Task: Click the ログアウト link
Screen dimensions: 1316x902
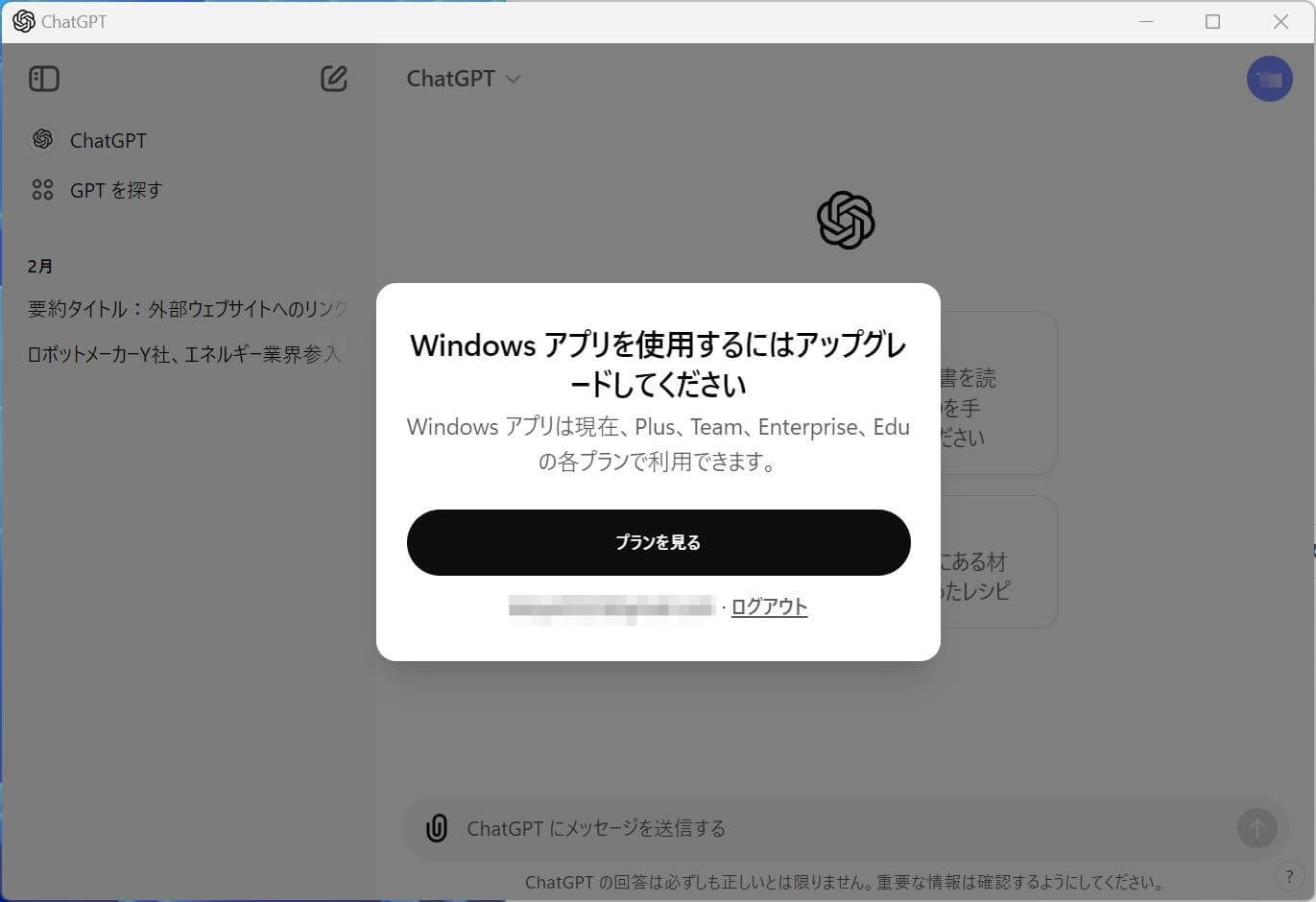Action: click(x=769, y=606)
